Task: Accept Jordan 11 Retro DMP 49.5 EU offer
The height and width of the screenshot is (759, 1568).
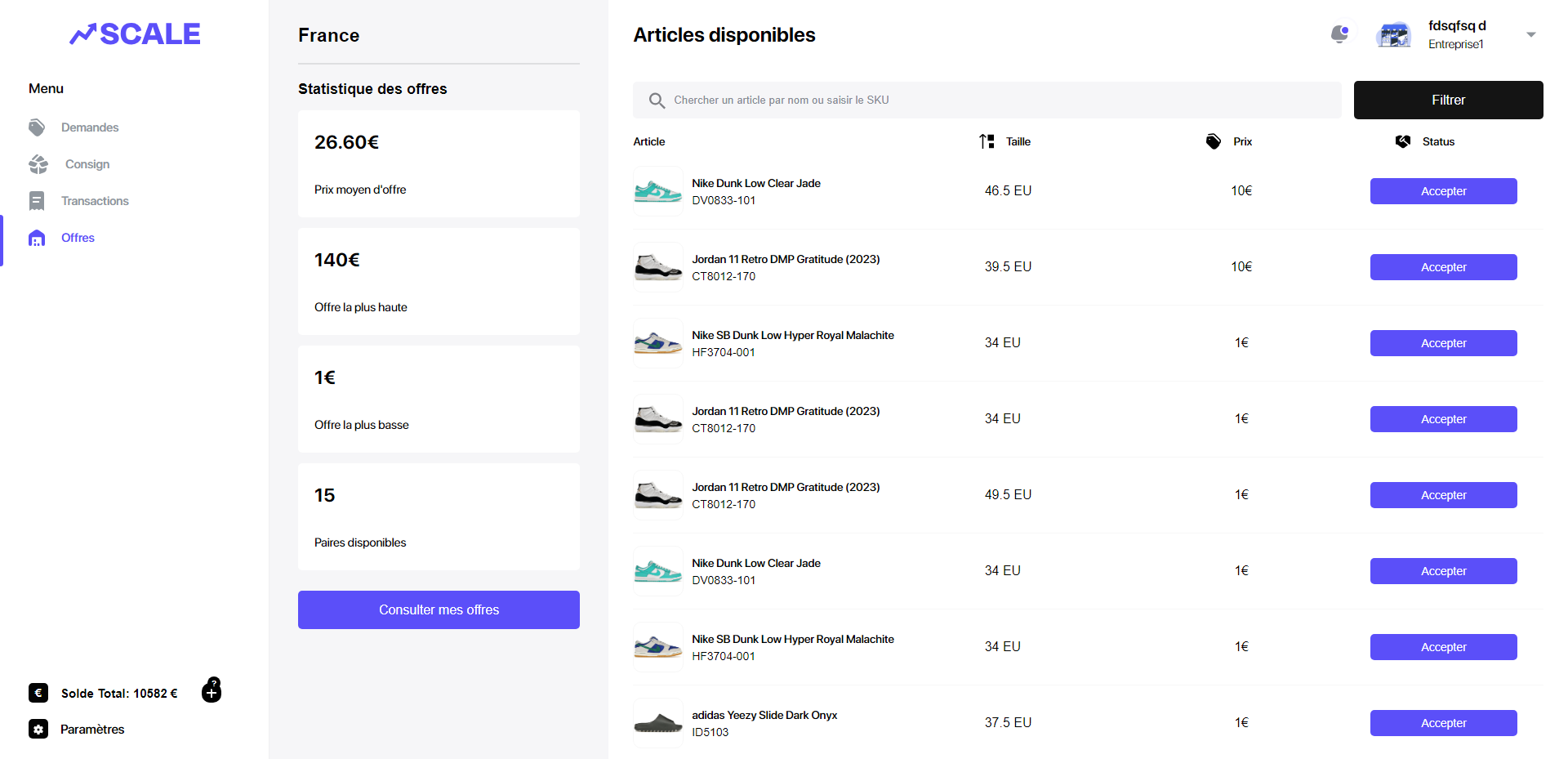Action: [x=1443, y=495]
